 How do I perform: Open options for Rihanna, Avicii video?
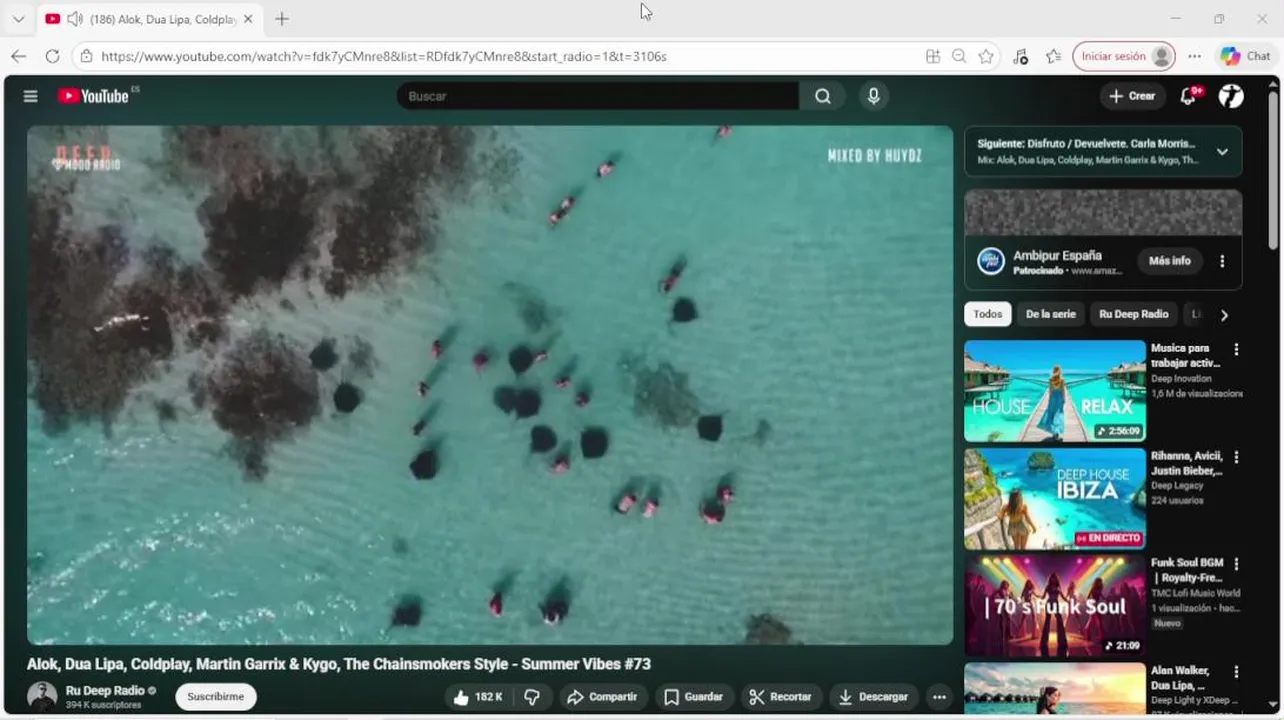[x=1237, y=457]
